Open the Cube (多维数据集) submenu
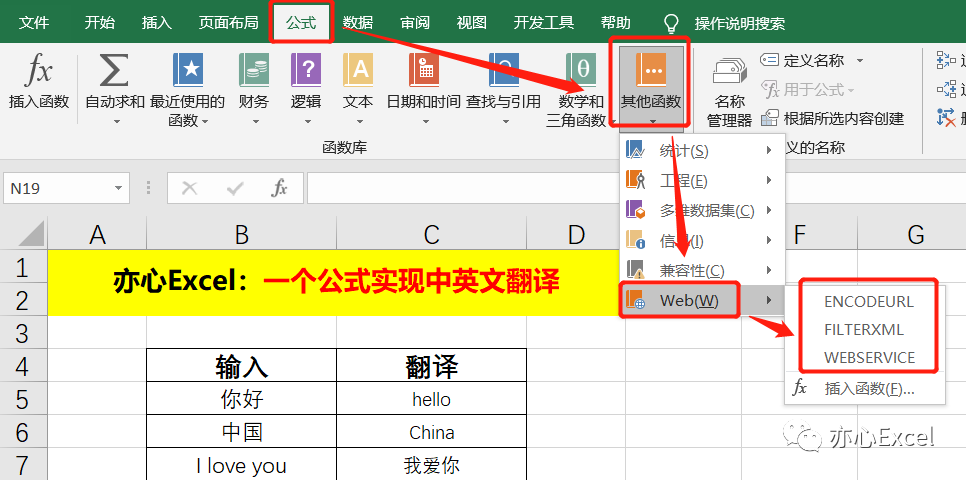The width and height of the screenshot is (966, 480). (x=702, y=210)
